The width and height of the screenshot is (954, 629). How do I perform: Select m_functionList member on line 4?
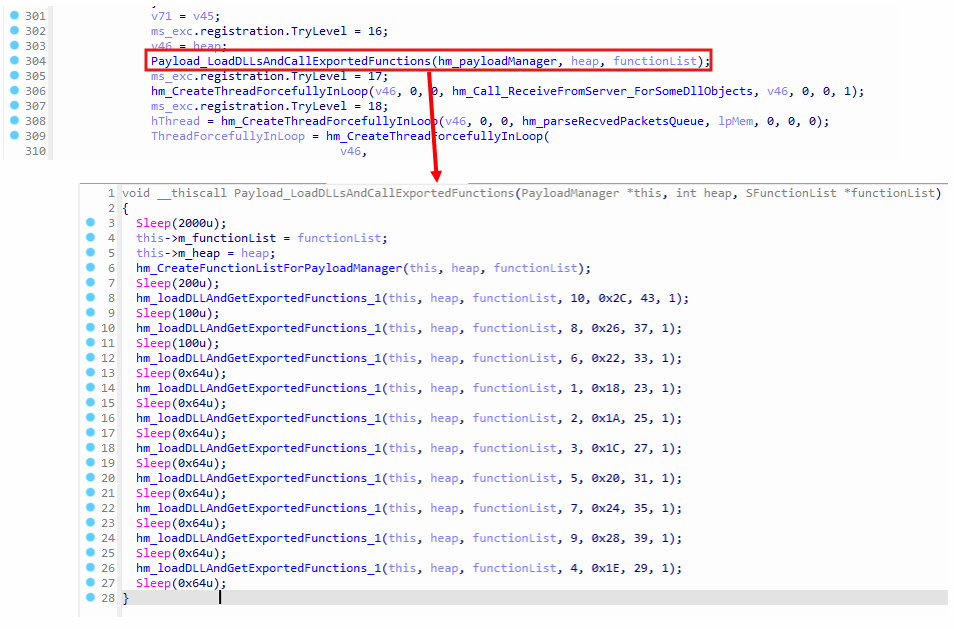tap(227, 238)
